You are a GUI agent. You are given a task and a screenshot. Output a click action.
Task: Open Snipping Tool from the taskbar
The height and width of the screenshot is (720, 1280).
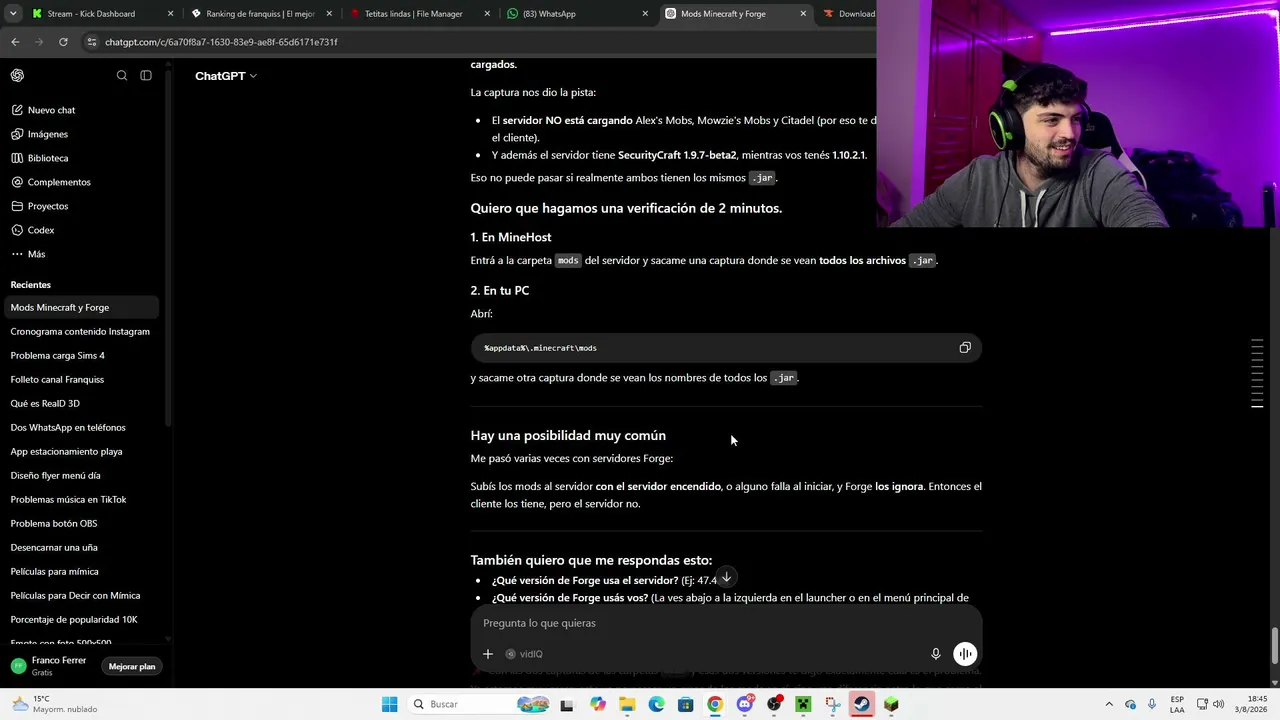coord(832,704)
